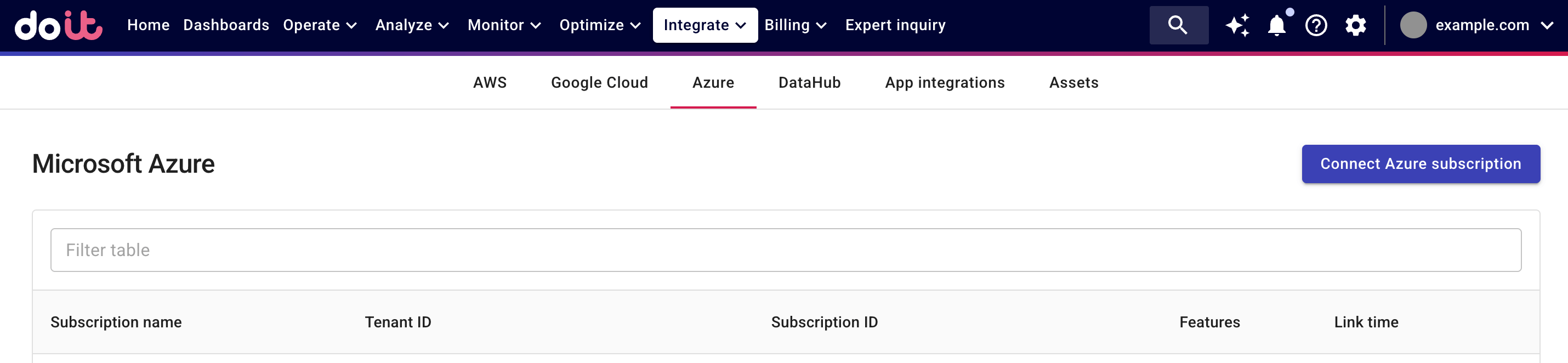Open the sparkle AI assistant icon
This screenshot has width=1568, height=363.
(x=1237, y=25)
